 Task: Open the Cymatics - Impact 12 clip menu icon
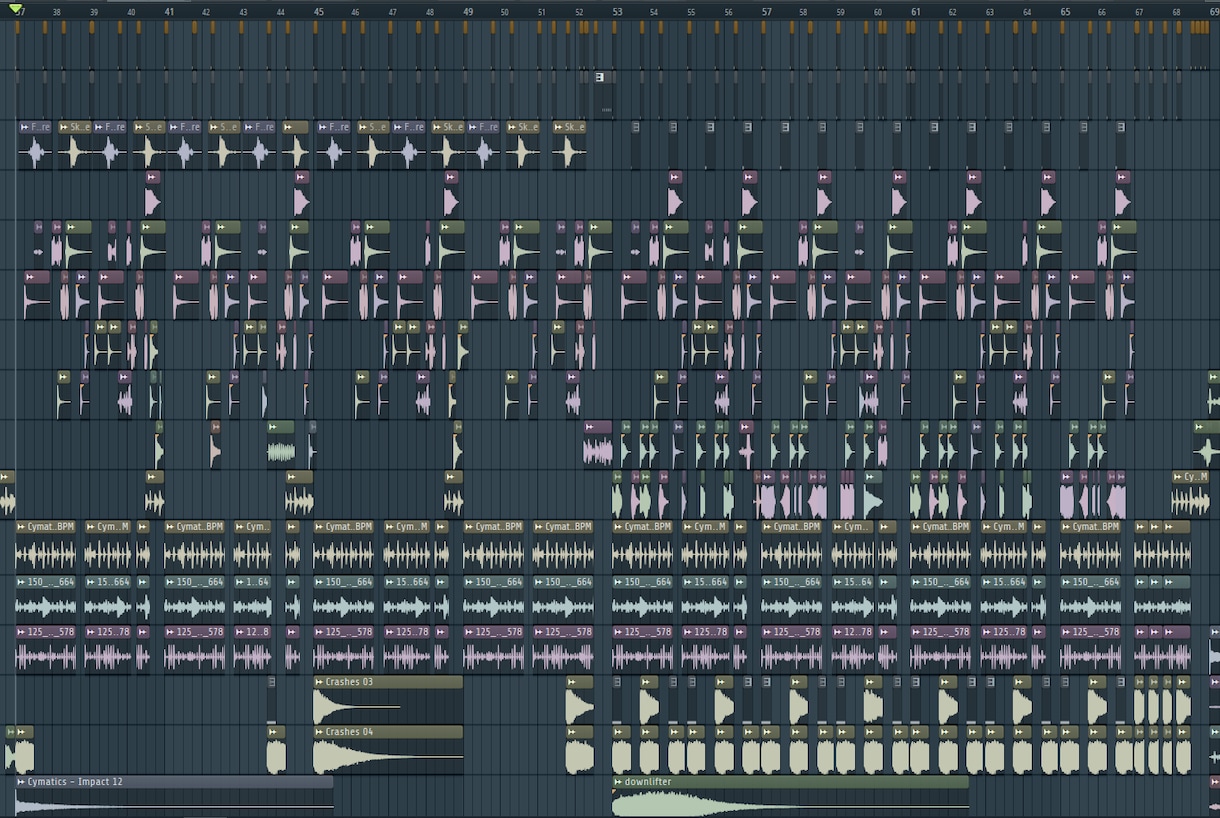point(21,782)
